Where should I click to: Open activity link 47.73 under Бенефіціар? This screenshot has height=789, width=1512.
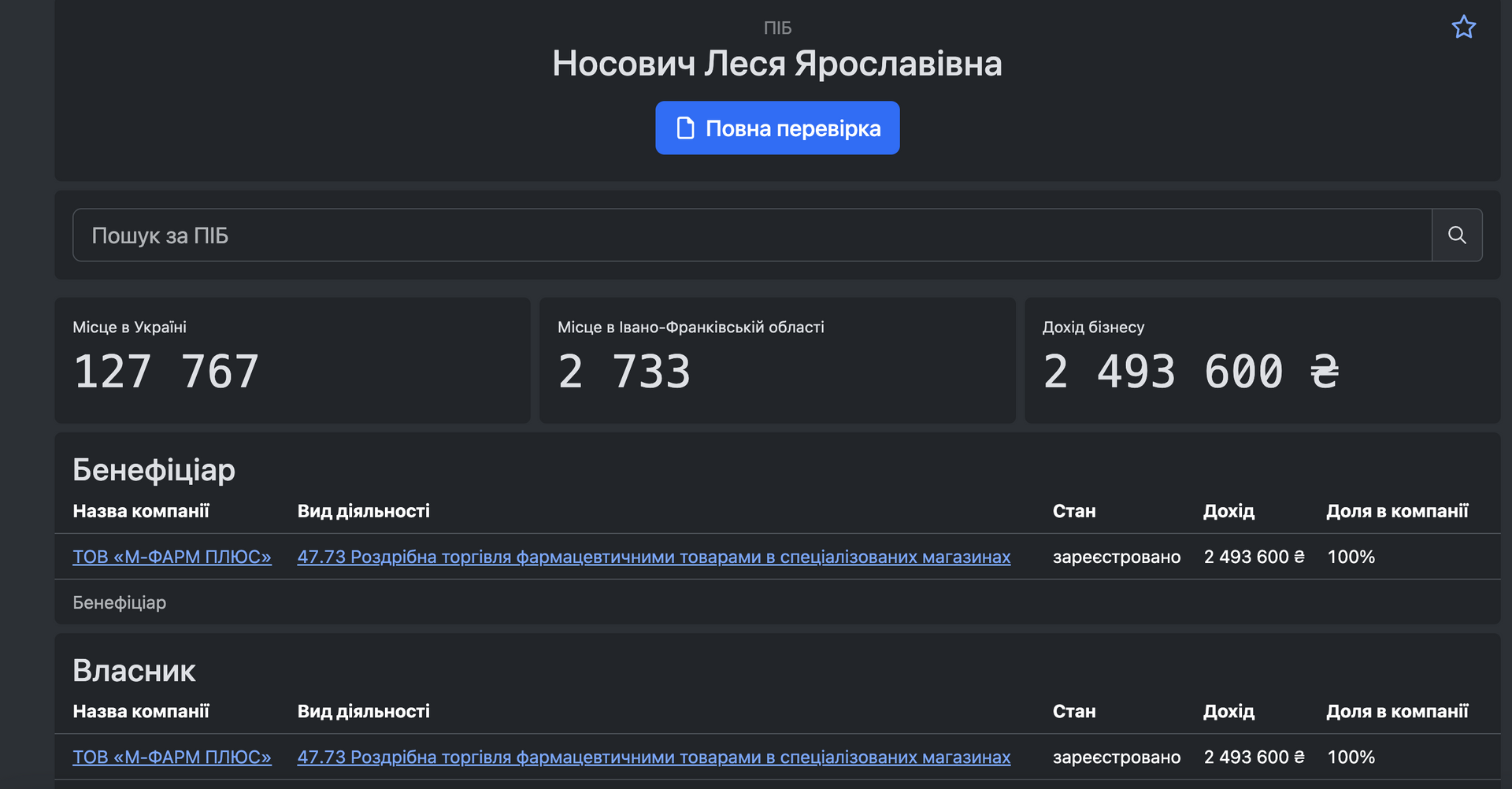point(654,557)
